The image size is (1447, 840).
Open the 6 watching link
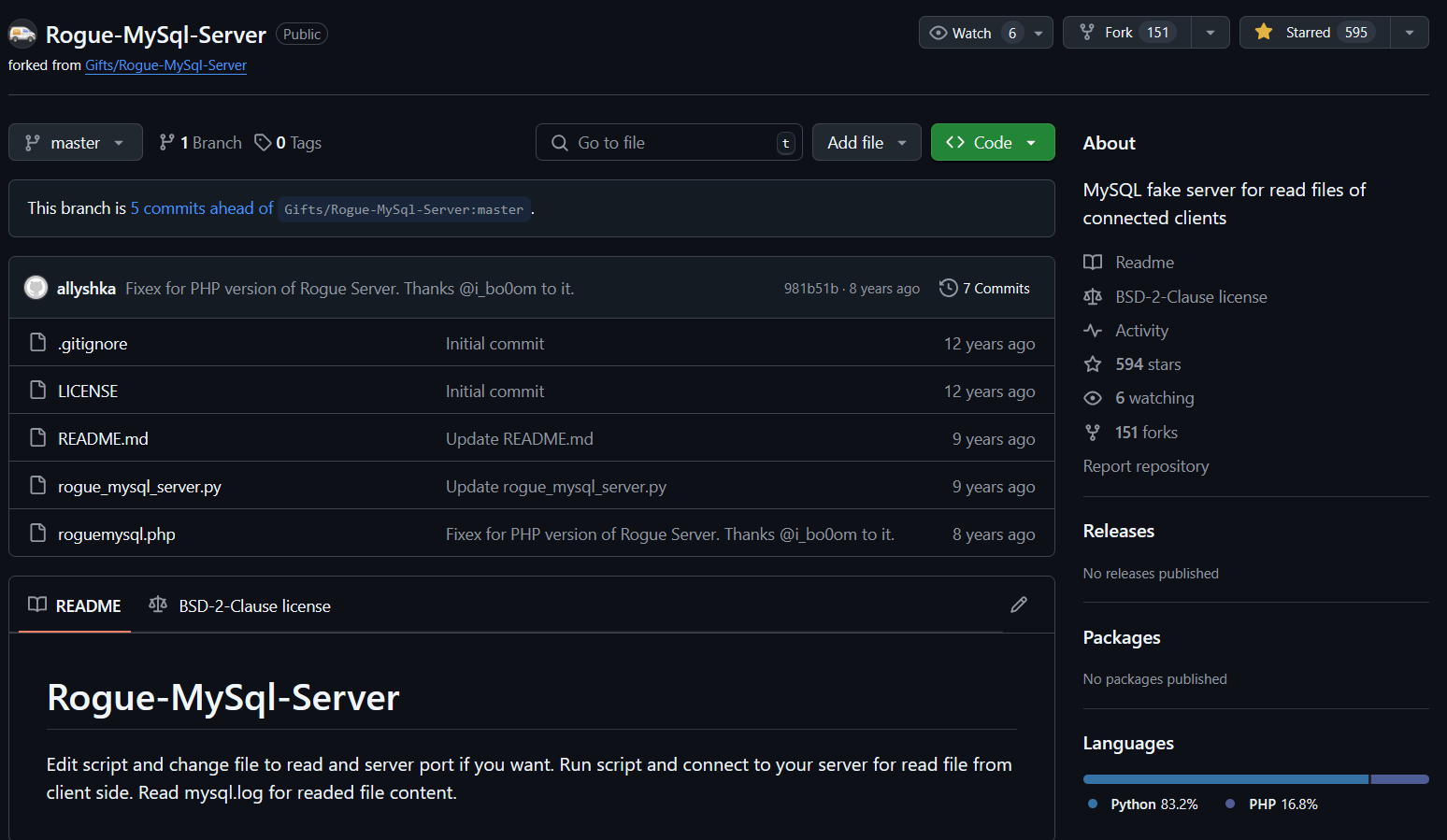point(1154,398)
